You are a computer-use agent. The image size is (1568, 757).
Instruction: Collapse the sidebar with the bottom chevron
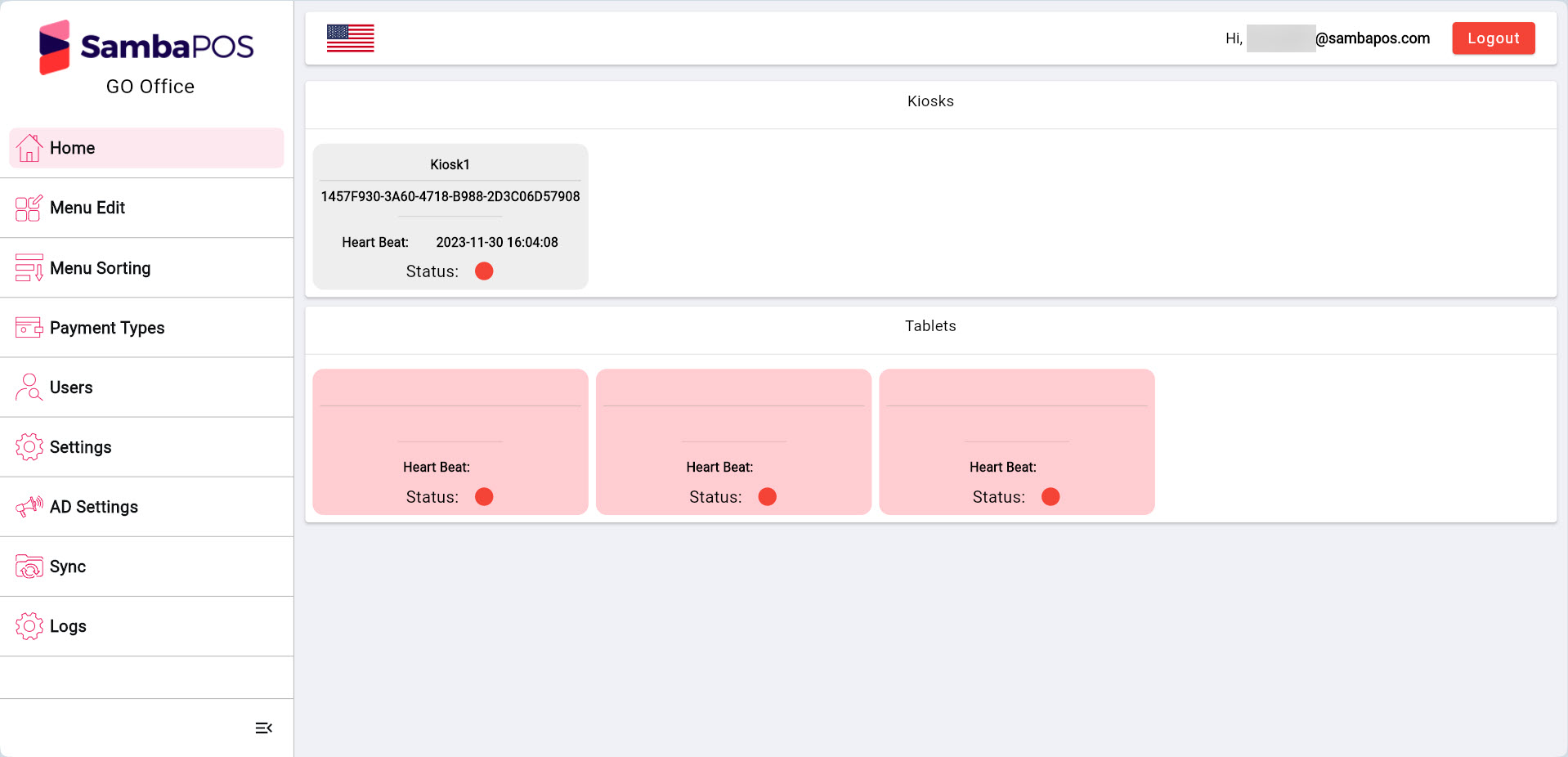(263, 727)
